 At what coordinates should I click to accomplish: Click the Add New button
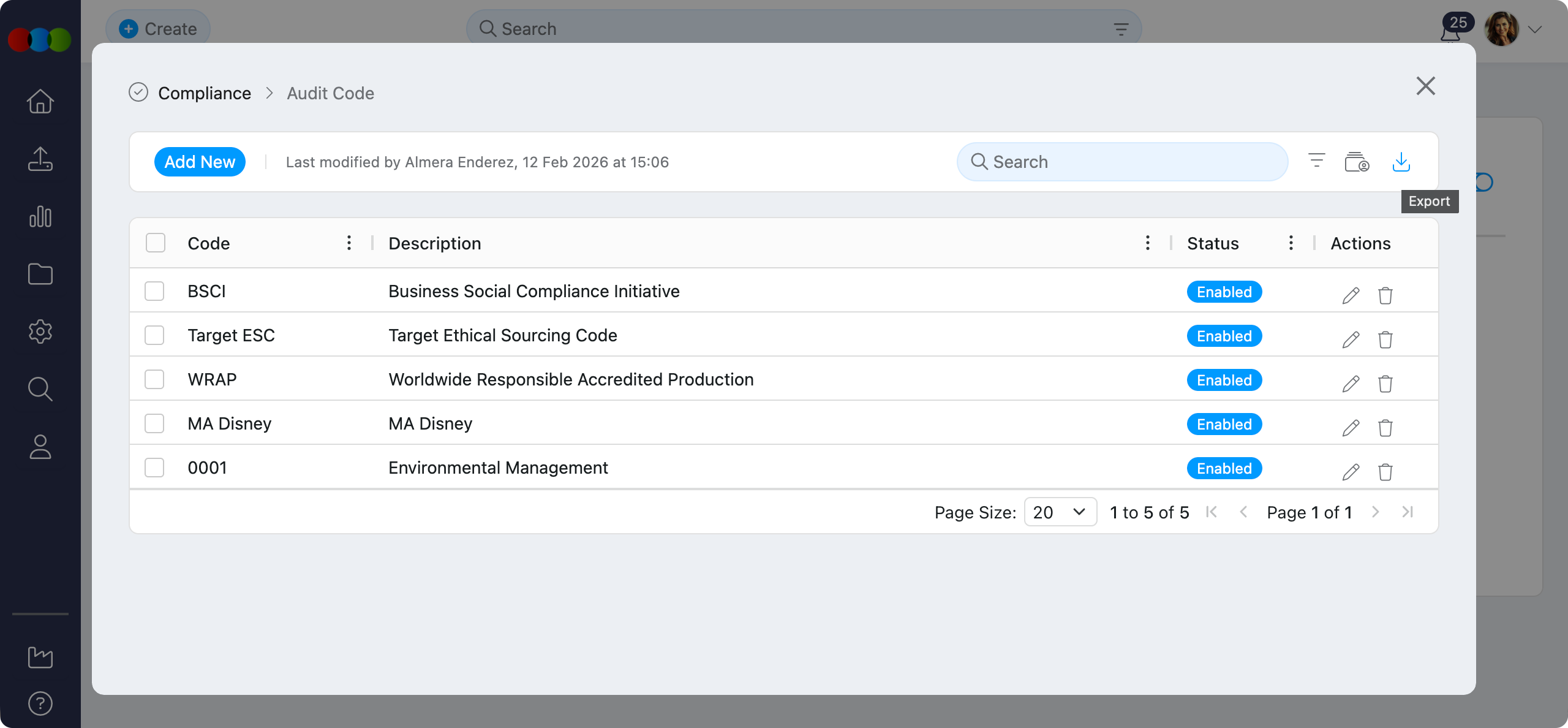200,162
